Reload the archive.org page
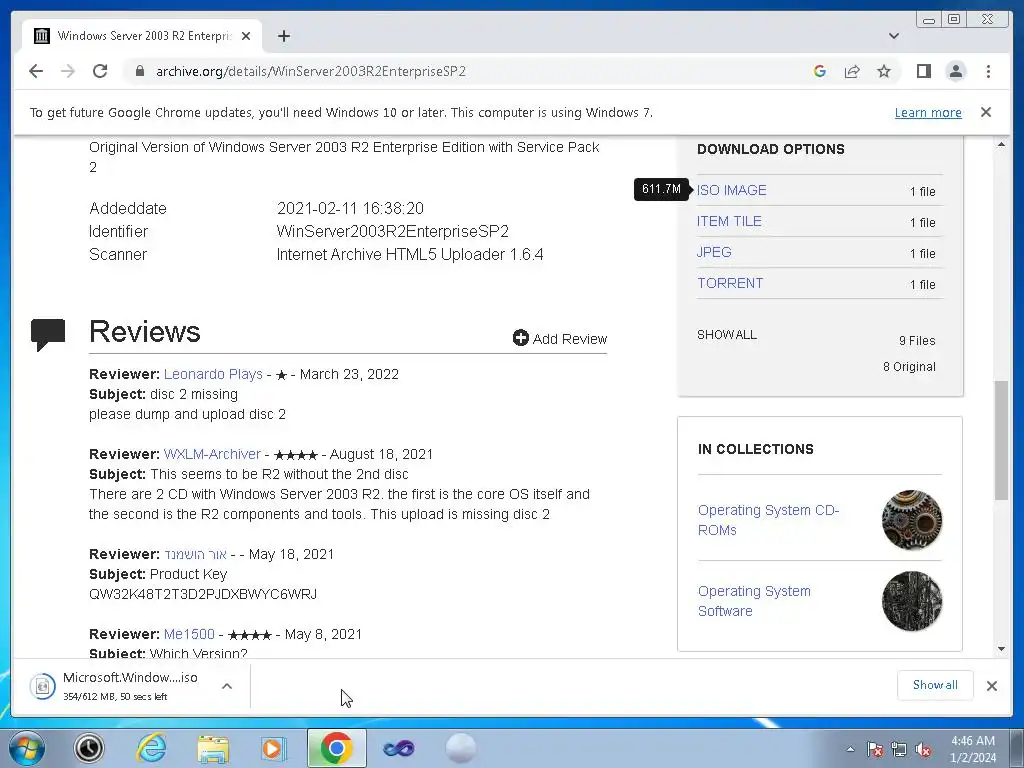The height and width of the screenshot is (768, 1024). [x=100, y=71]
